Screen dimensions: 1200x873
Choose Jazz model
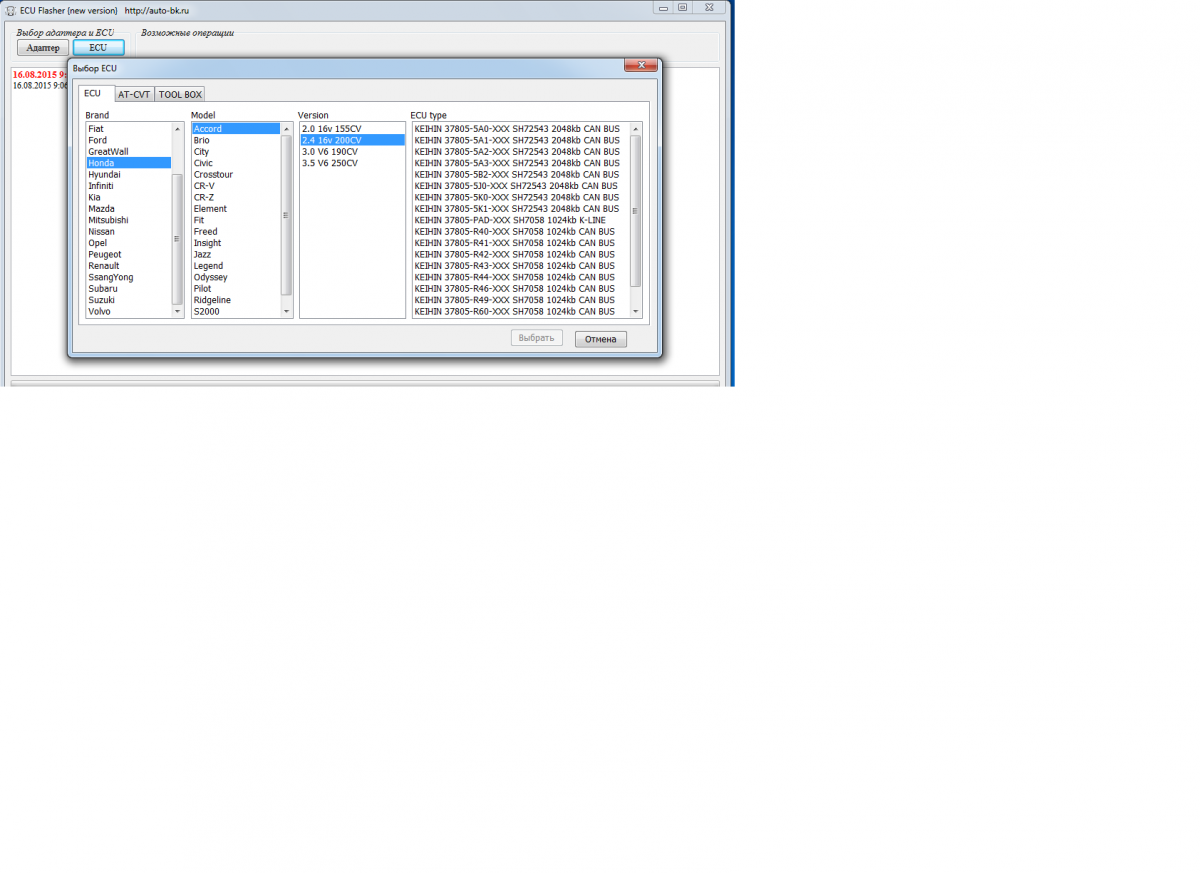pos(236,255)
